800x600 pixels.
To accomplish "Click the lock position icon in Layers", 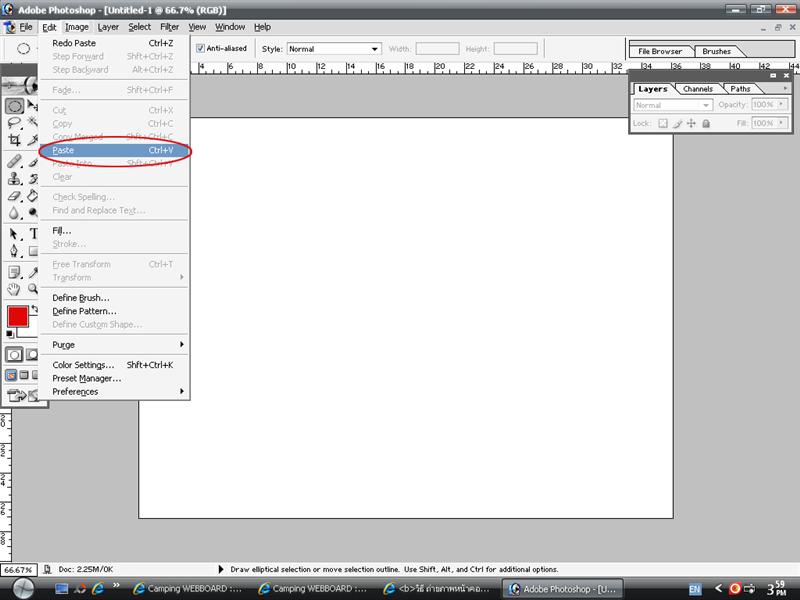I will (x=691, y=124).
